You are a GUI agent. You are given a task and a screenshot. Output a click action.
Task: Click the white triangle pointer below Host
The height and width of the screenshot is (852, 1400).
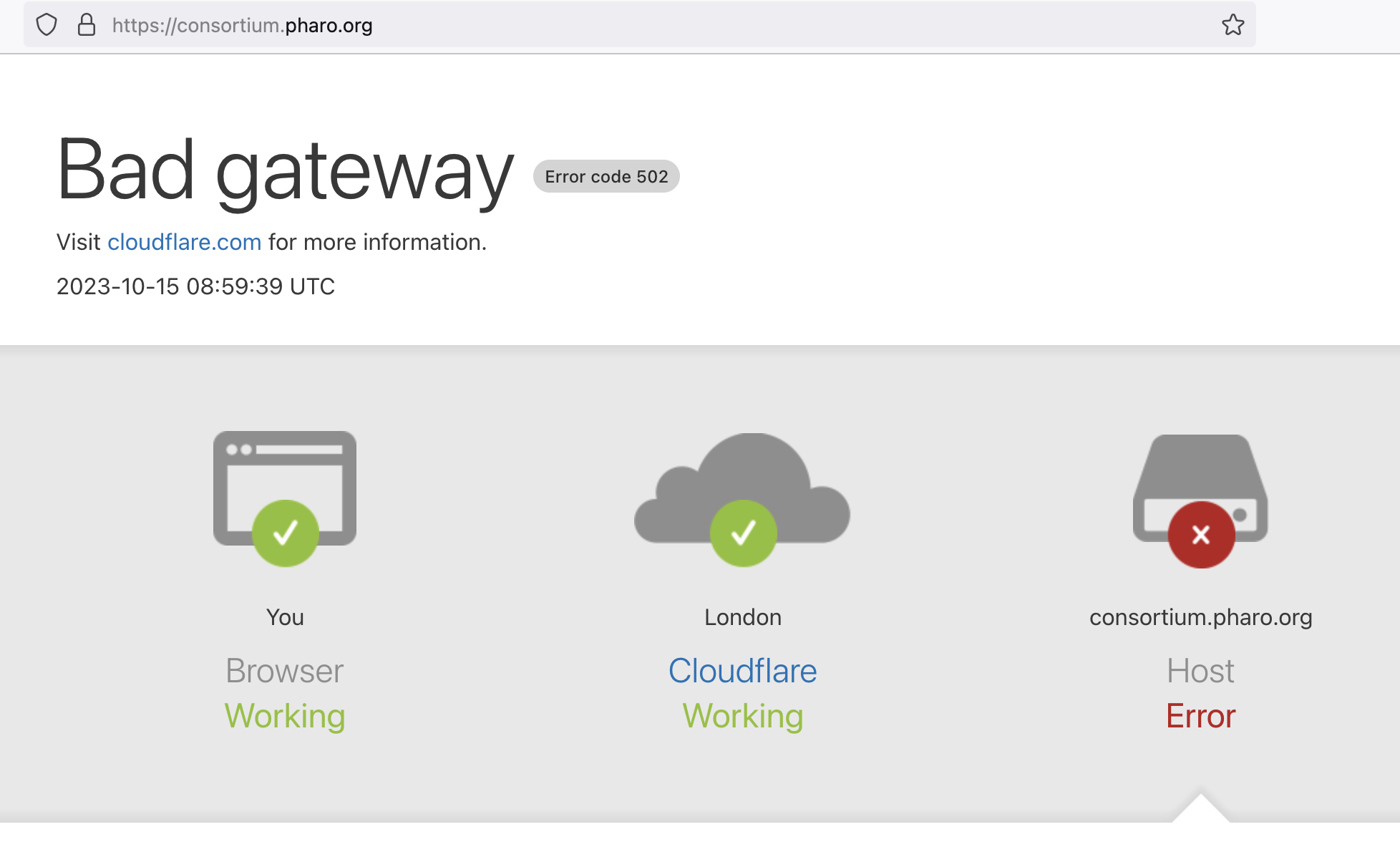(1200, 810)
